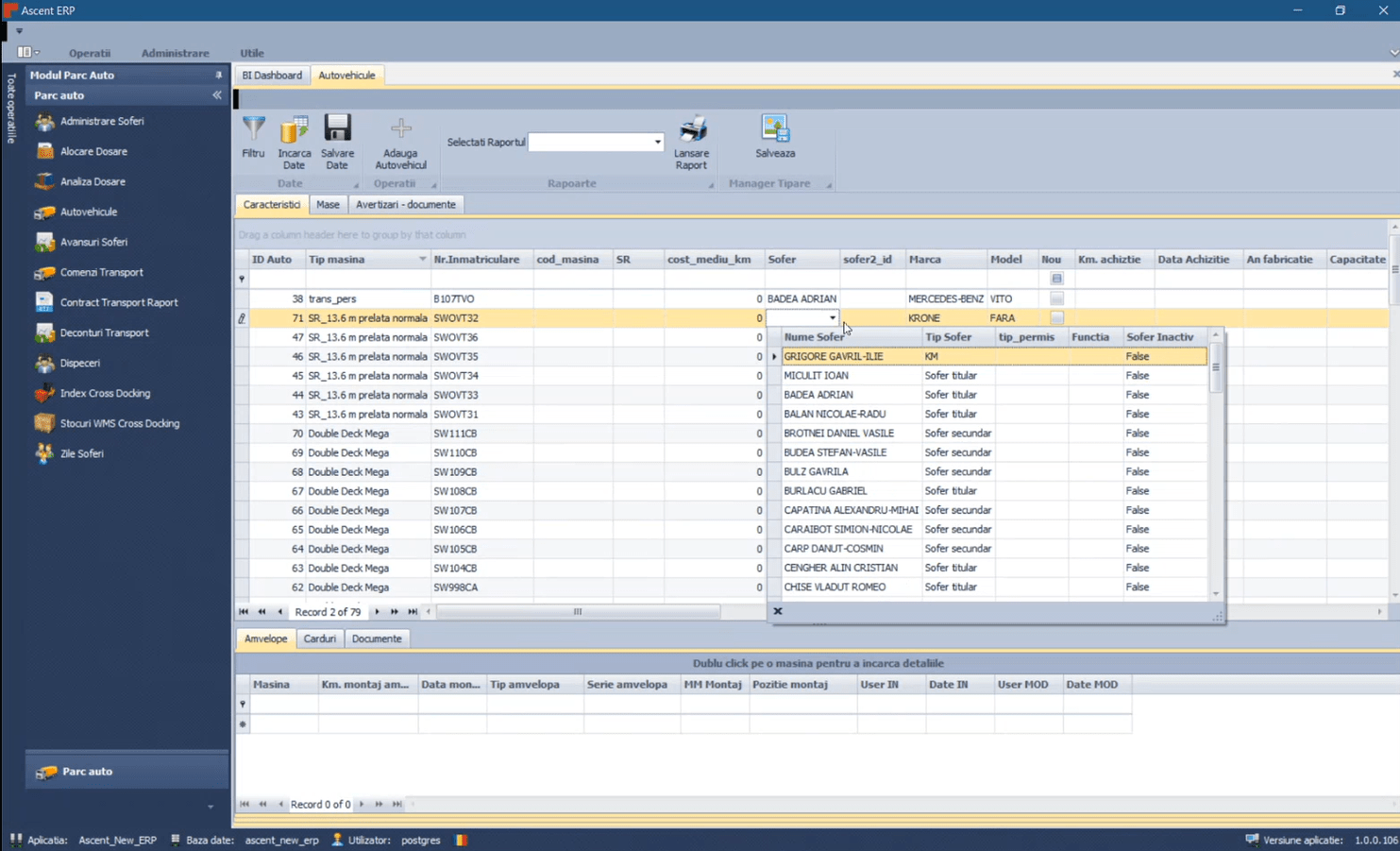Go to next record in vehicle grid
Screen dimensions: 1400x851
(x=377, y=612)
